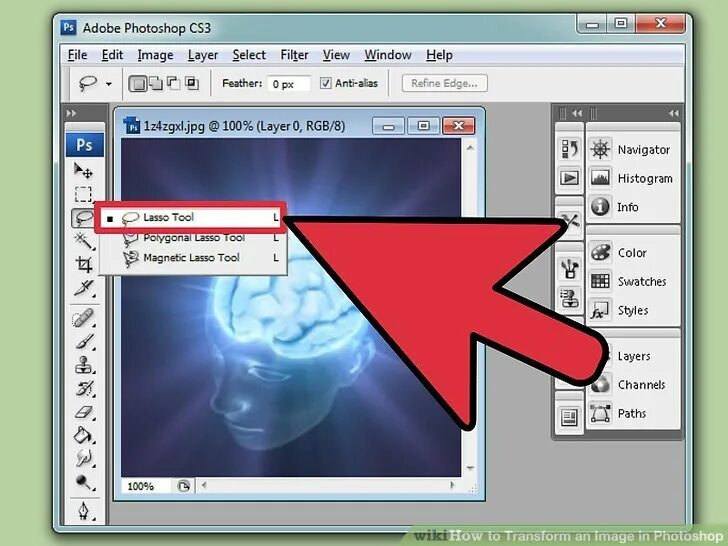Open the Actions panel play icon
Screen dimensions: 728x546
pos(570,178)
